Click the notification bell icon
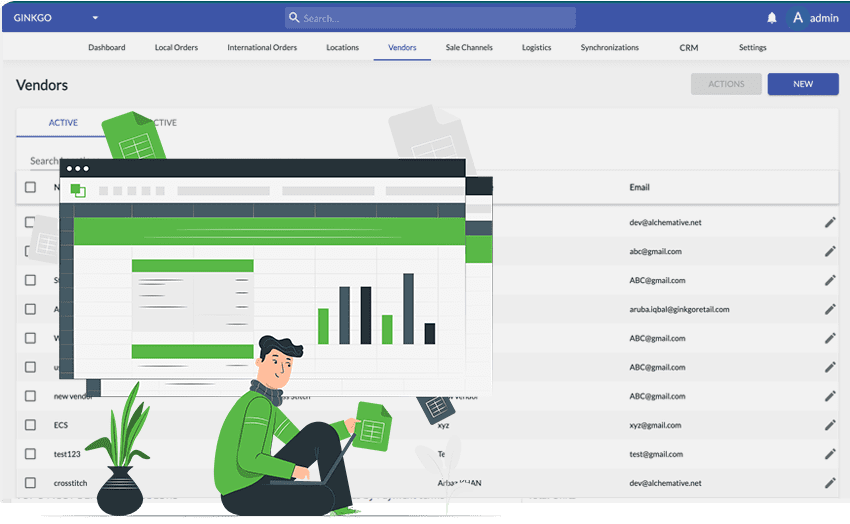The height and width of the screenshot is (524, 850). click(771, 18)
